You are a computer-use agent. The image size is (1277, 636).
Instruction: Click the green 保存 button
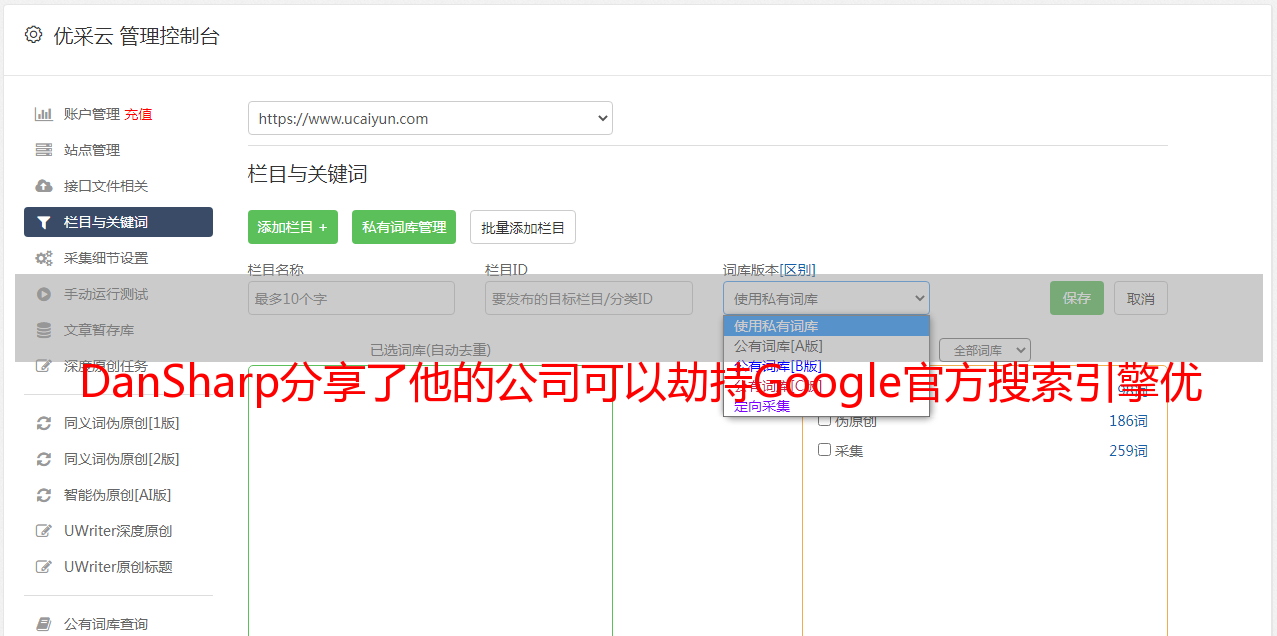[x=1077, y=298]
